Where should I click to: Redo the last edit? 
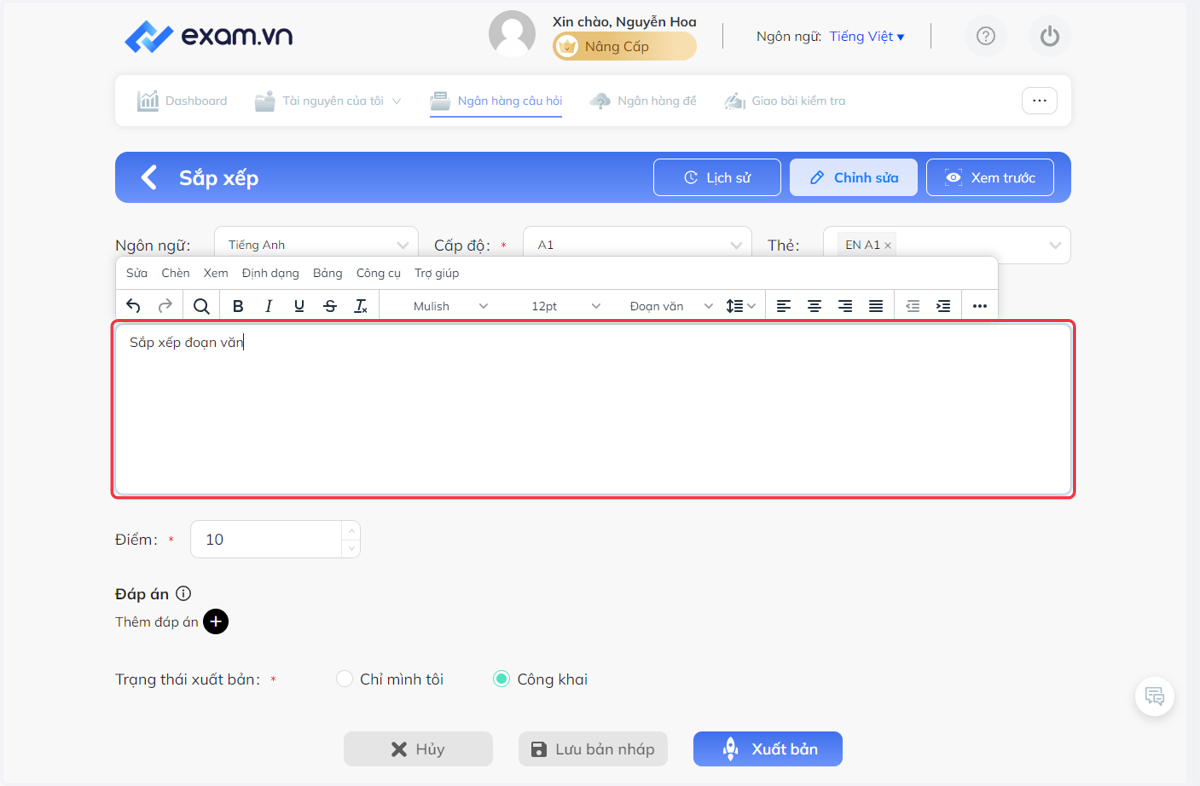165,306
